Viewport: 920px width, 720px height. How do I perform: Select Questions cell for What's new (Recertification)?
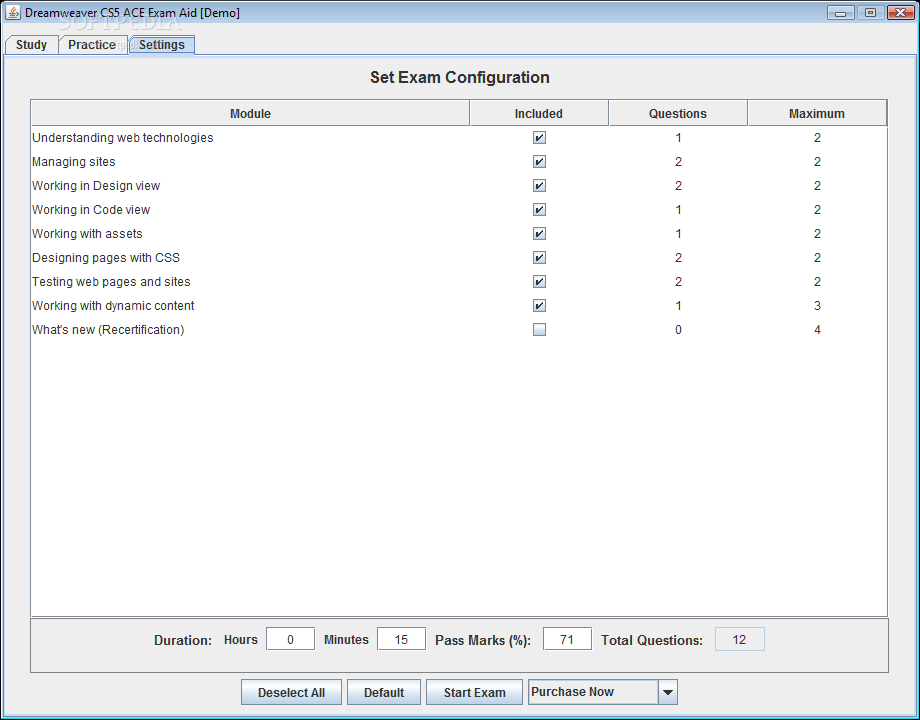678,330
